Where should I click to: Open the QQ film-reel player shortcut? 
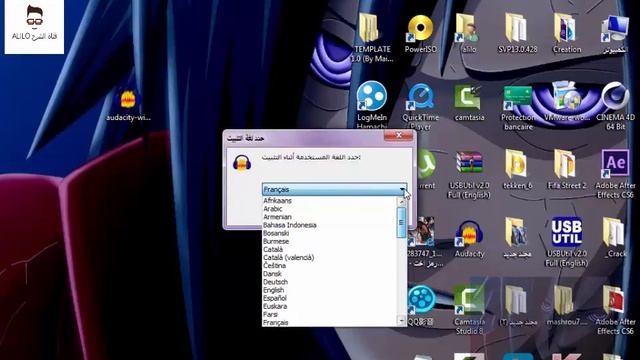421,300
